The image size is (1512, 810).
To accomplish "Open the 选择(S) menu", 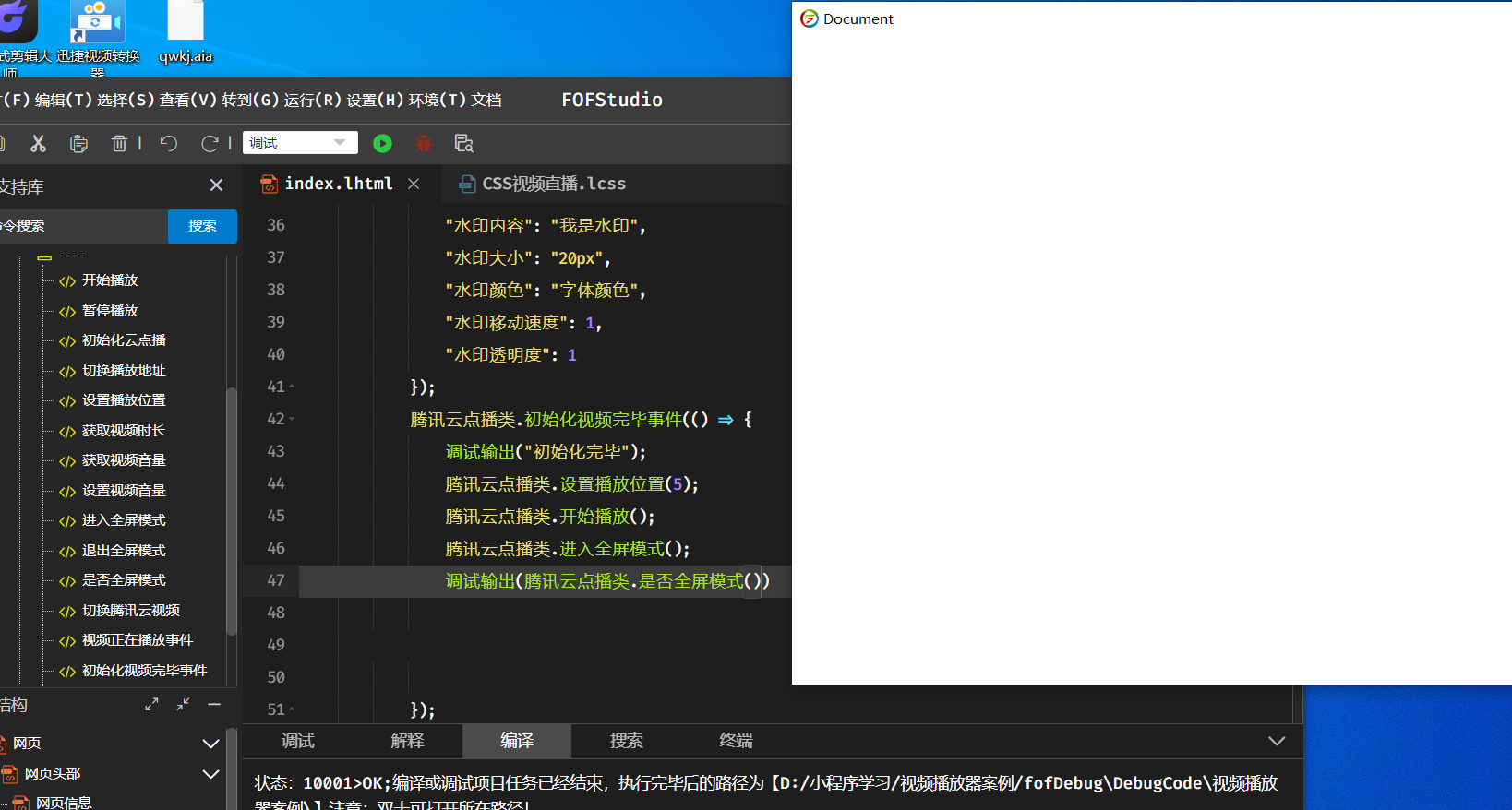I will click(x=126, y=100).
